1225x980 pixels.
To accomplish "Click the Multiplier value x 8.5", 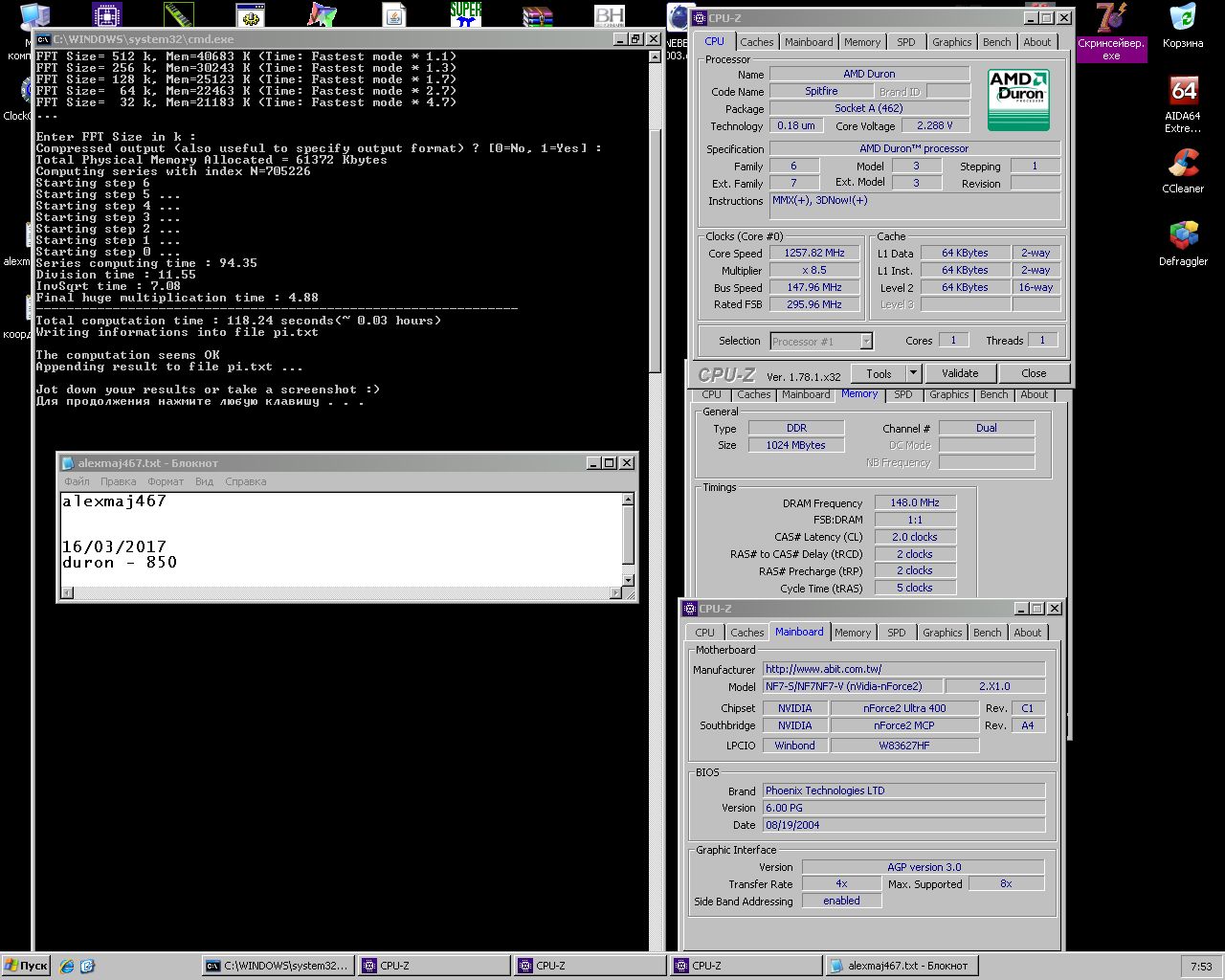I will click(x=813, y=271).
